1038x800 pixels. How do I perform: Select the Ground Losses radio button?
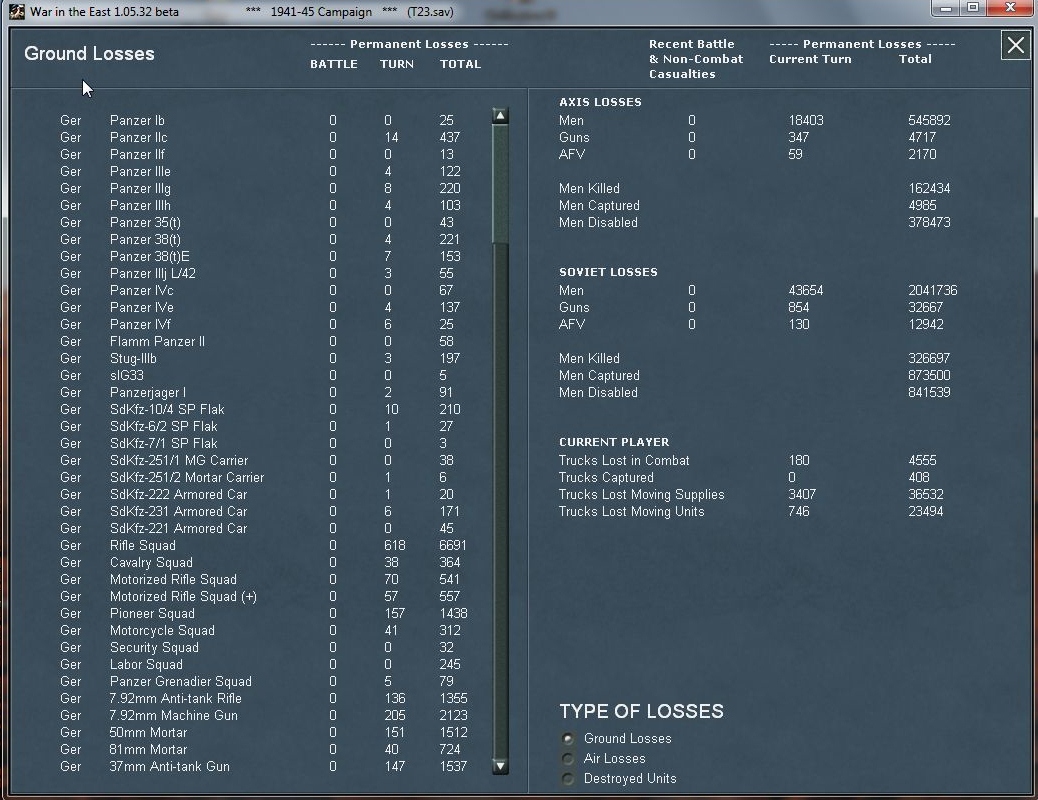(x=568, y=738)
